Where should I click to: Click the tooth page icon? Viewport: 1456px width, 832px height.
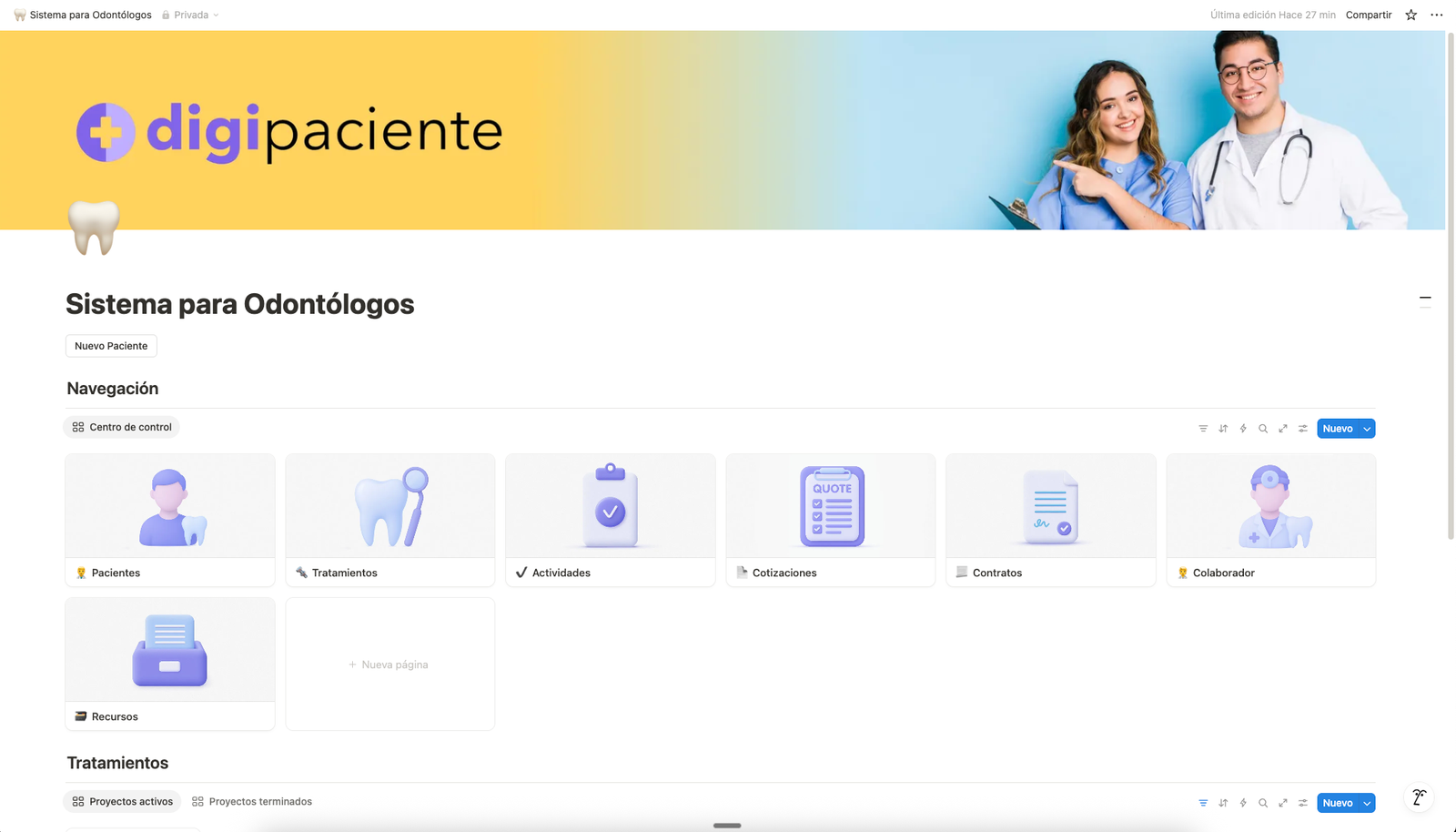coord(94,228)
